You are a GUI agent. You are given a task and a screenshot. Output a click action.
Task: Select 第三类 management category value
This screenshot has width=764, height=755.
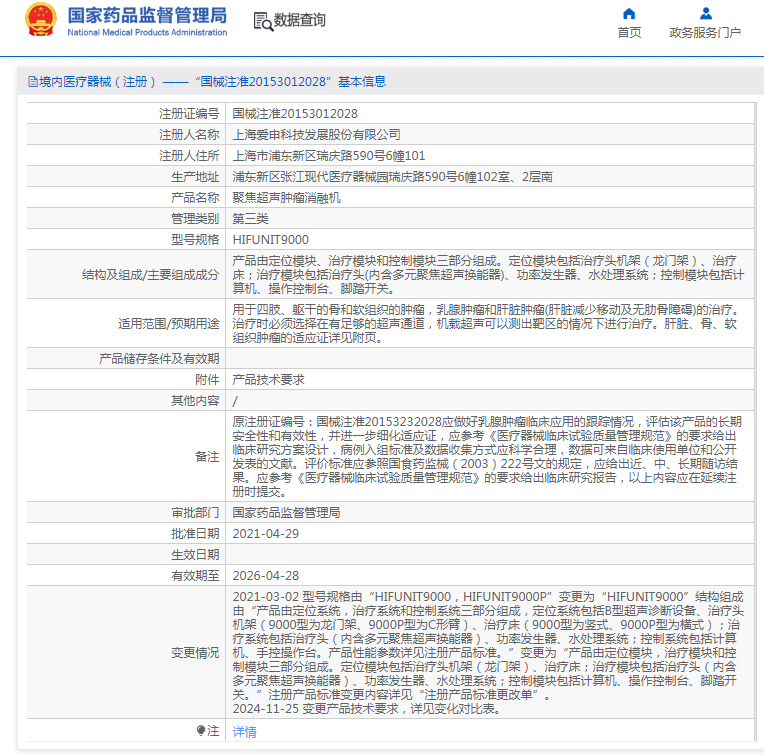click(x=250, y=218)
